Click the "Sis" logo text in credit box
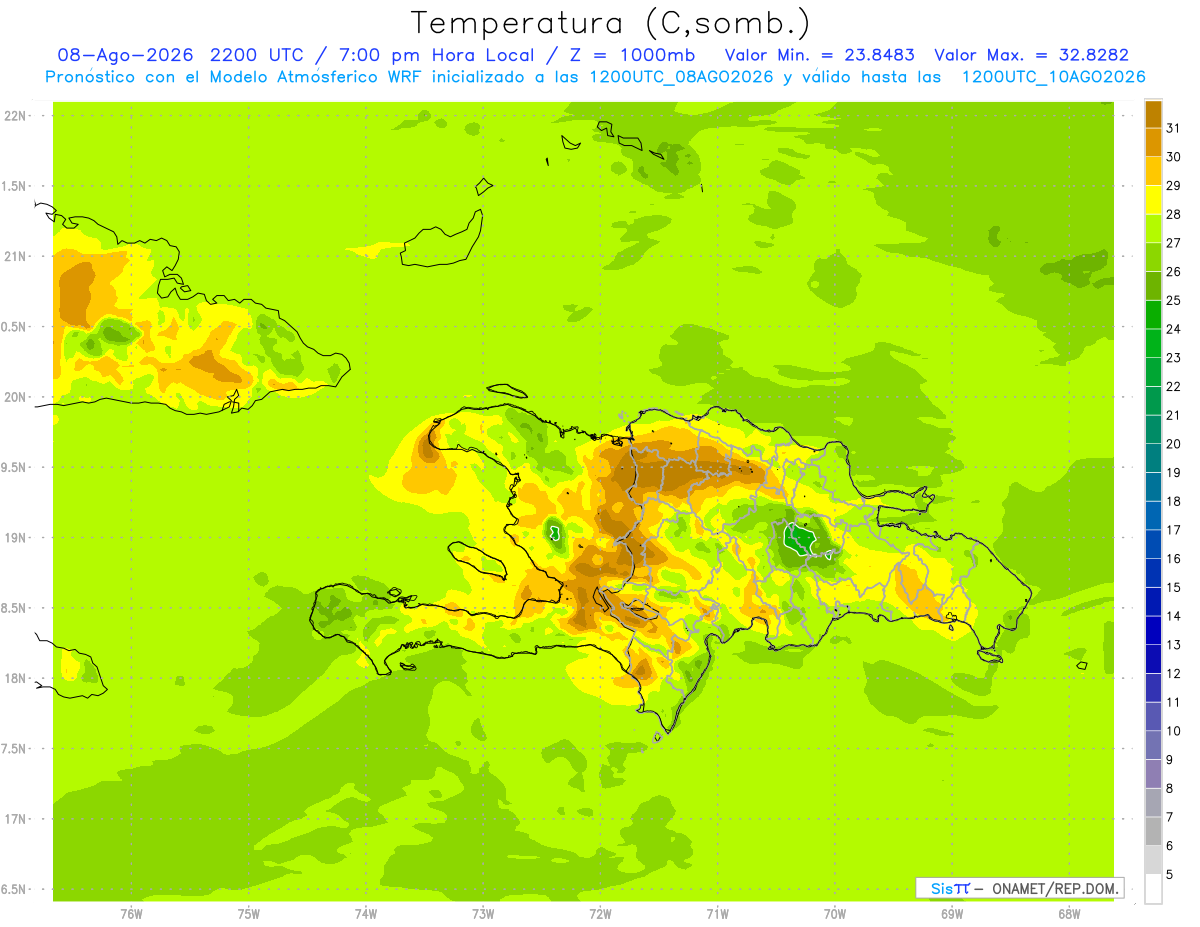Viewport: 1200px width, 927px height. coord(941,888)
